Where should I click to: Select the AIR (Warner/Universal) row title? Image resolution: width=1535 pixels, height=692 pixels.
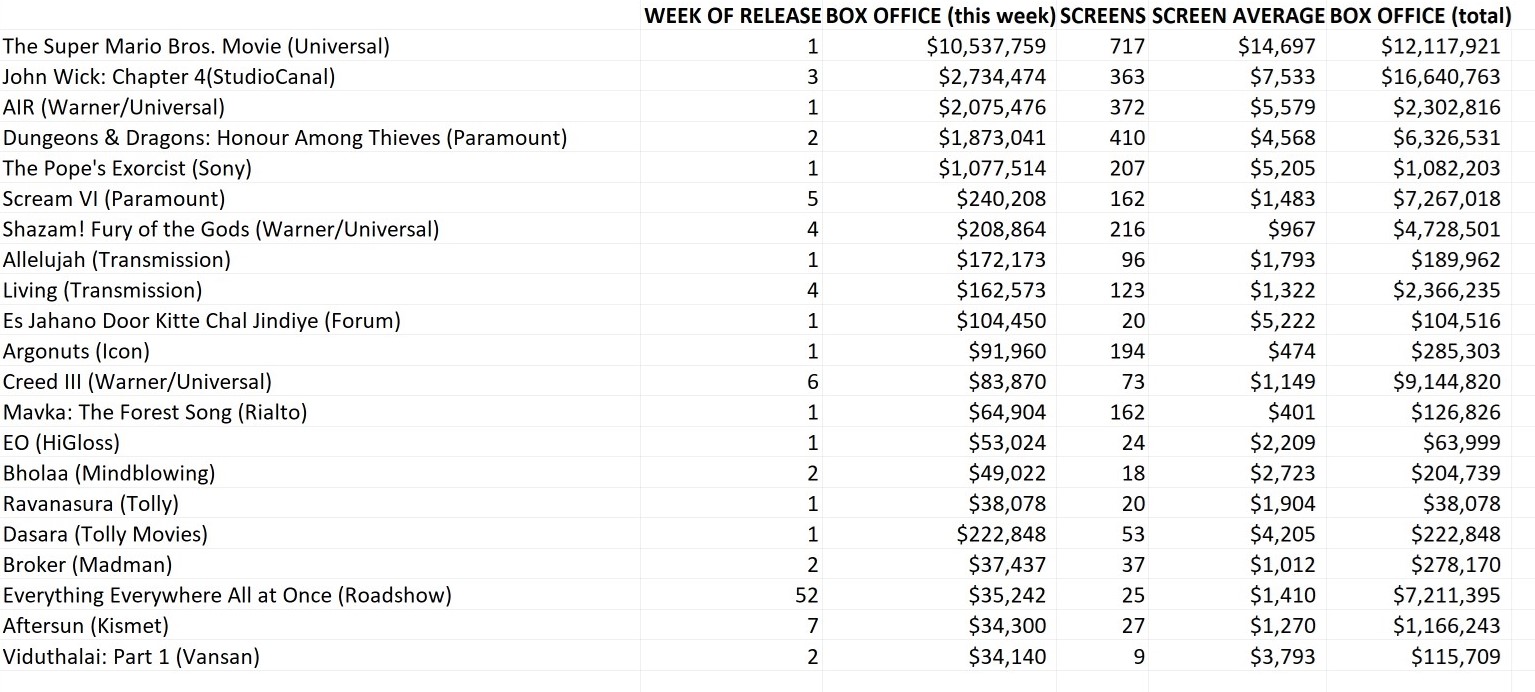pos(114,107)
